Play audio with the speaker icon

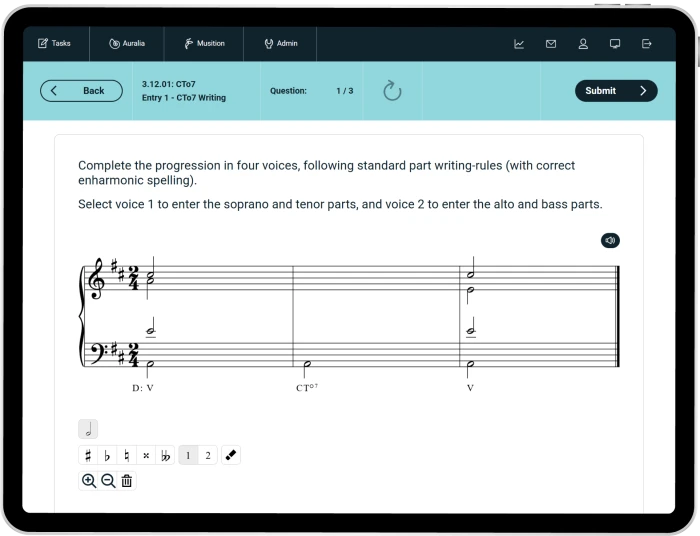[x=610, y=240]
